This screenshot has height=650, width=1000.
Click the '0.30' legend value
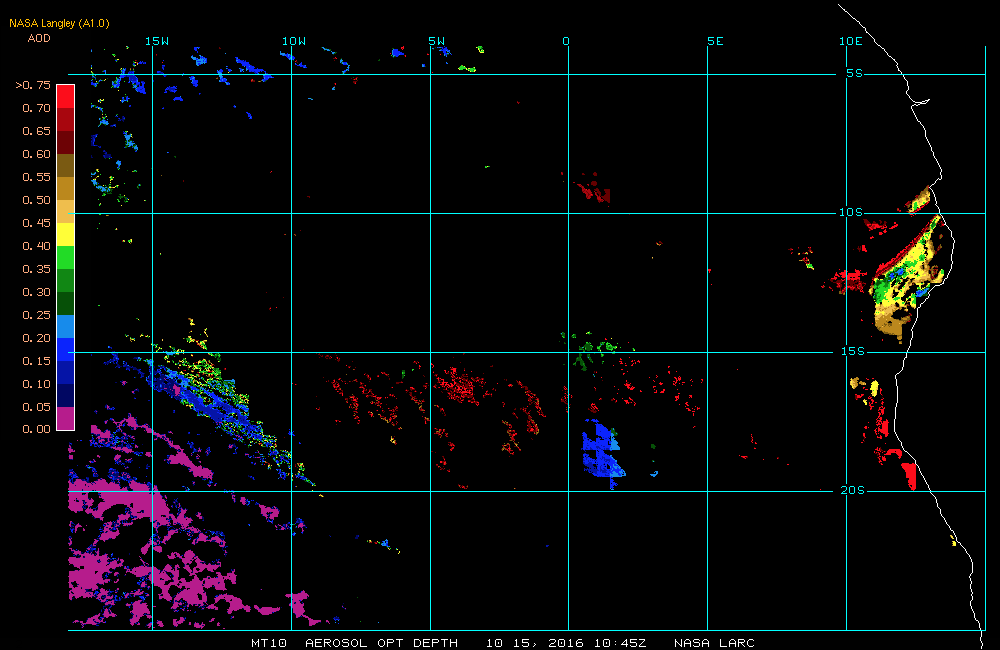click(36, 292)
